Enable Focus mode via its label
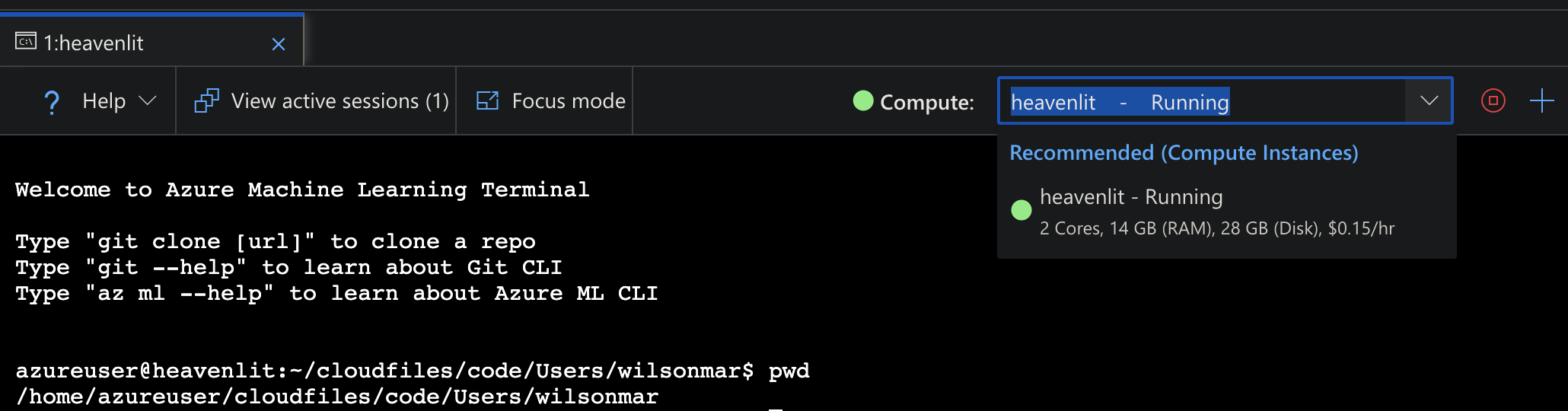 (569, 101)
